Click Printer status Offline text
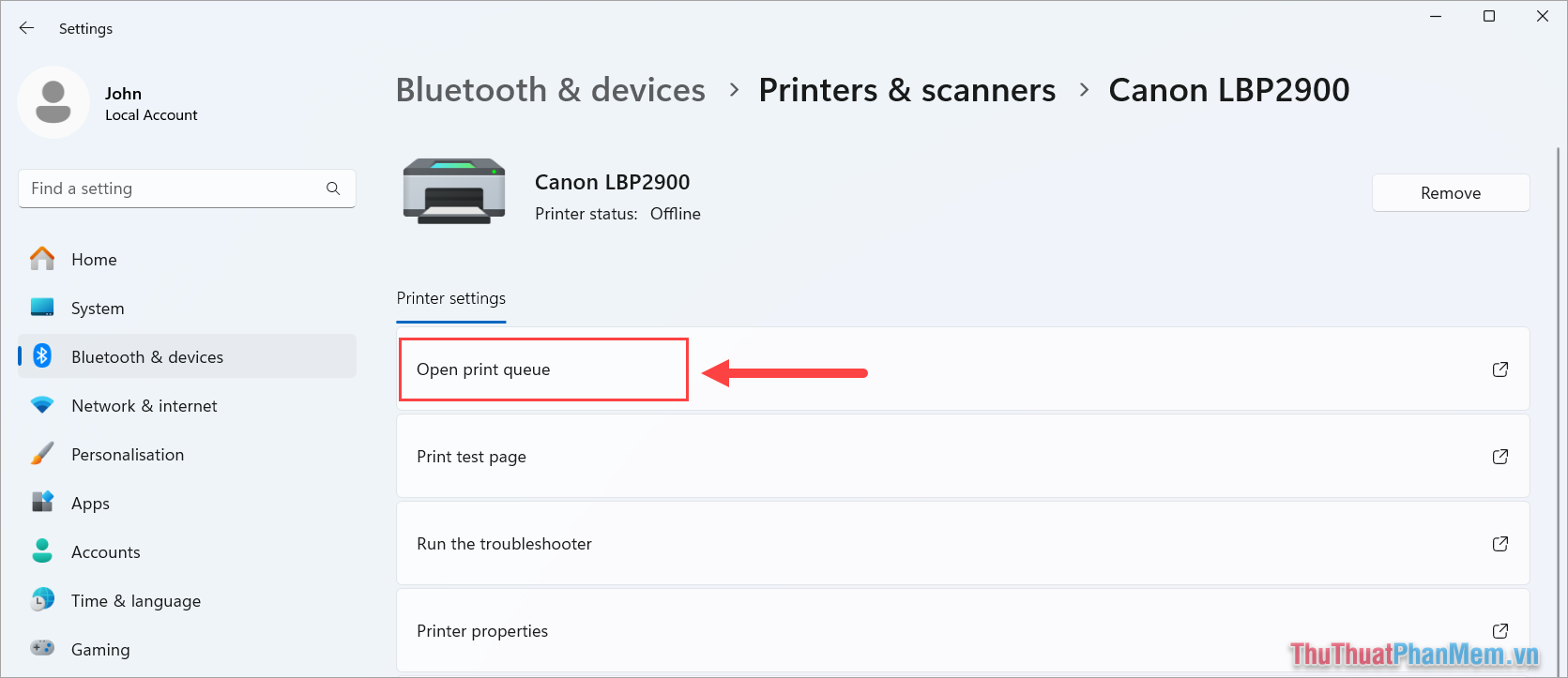This screenshot has width=1568, height=678. click(x=617, y=214)
